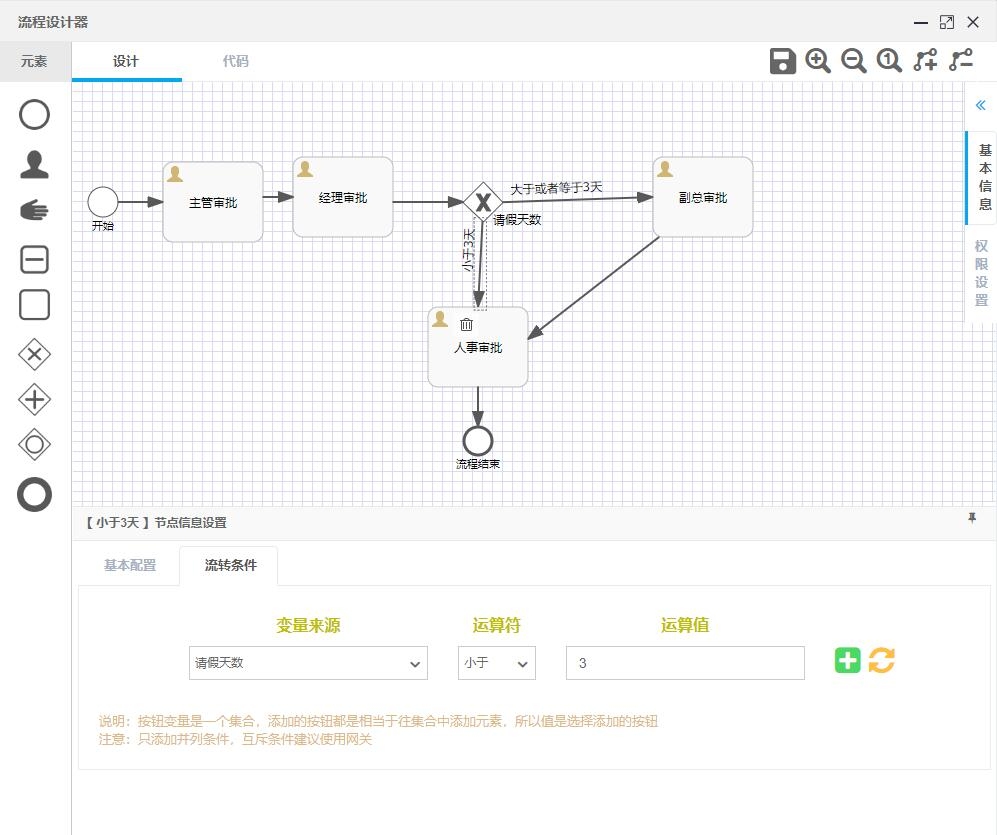Add a new condition with green plus button
The height and width of the screenshot is (835, 997).
click(x=847, y=661)
